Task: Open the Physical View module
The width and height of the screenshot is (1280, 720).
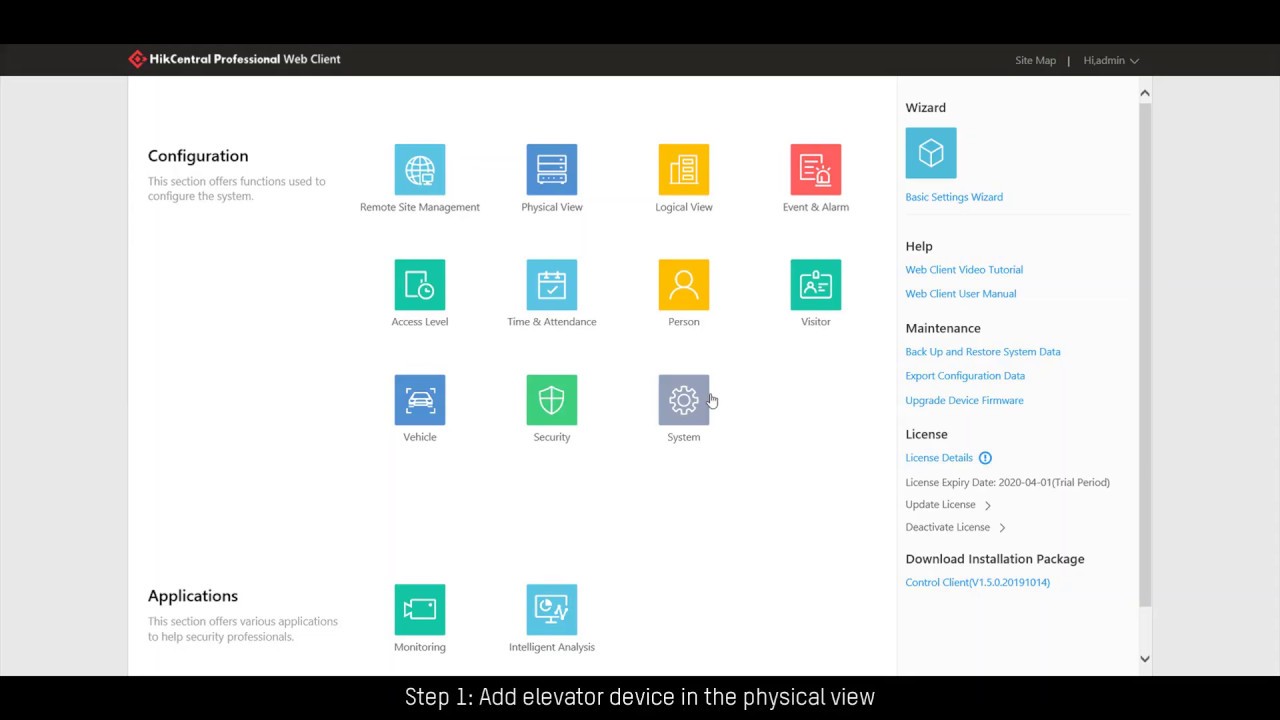Action: (552, 170)
